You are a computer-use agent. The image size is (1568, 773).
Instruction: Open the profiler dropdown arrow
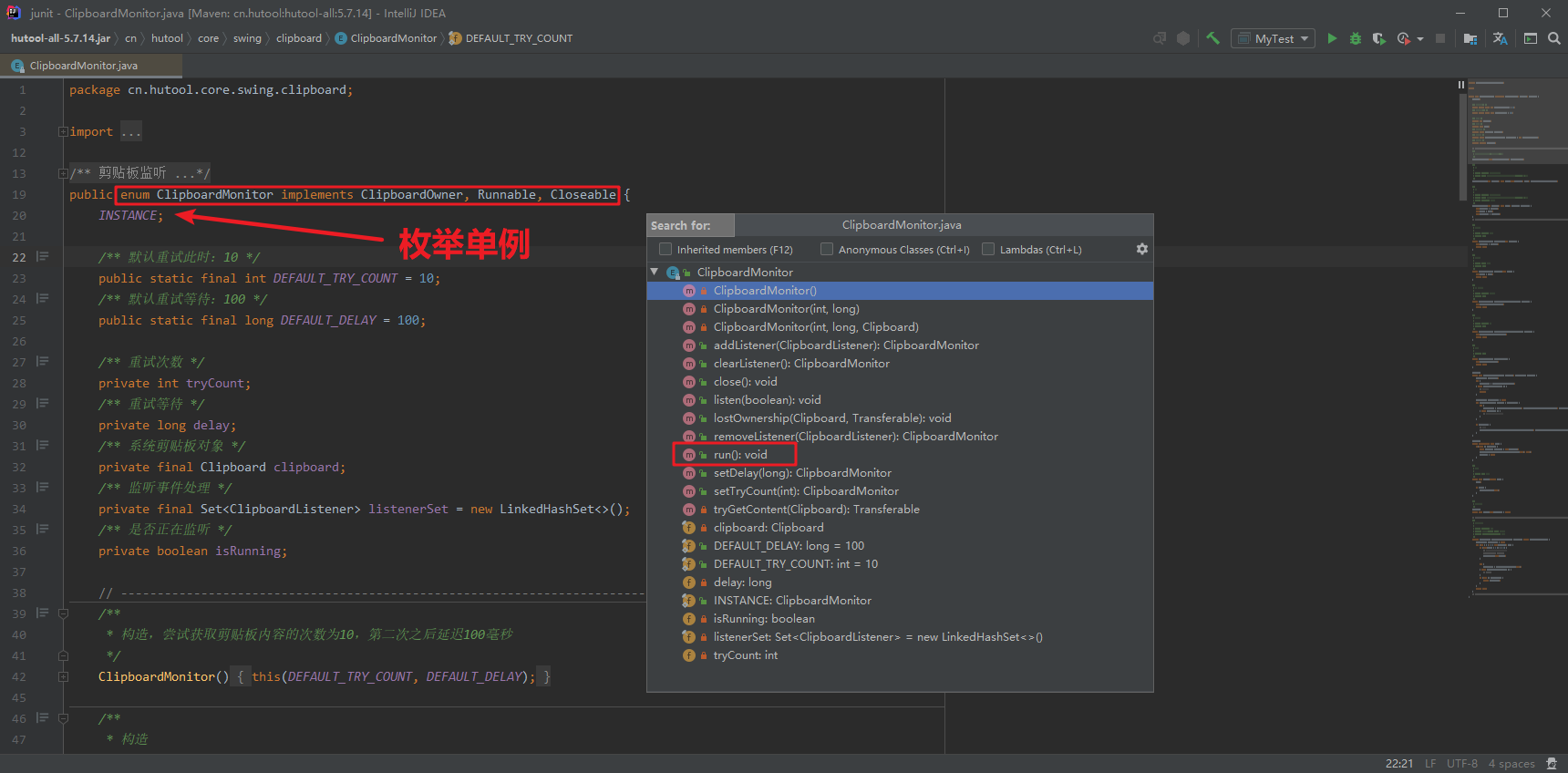point(1420,39)
